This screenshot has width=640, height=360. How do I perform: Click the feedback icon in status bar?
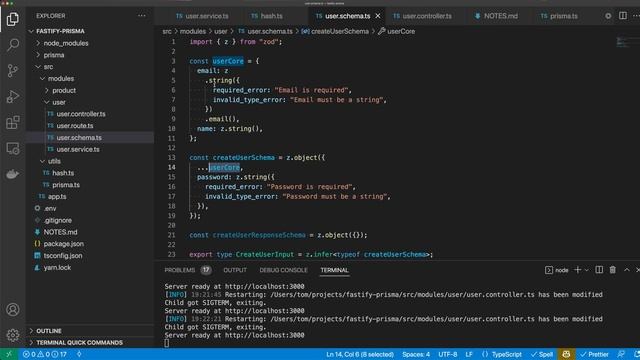point(621,354)
